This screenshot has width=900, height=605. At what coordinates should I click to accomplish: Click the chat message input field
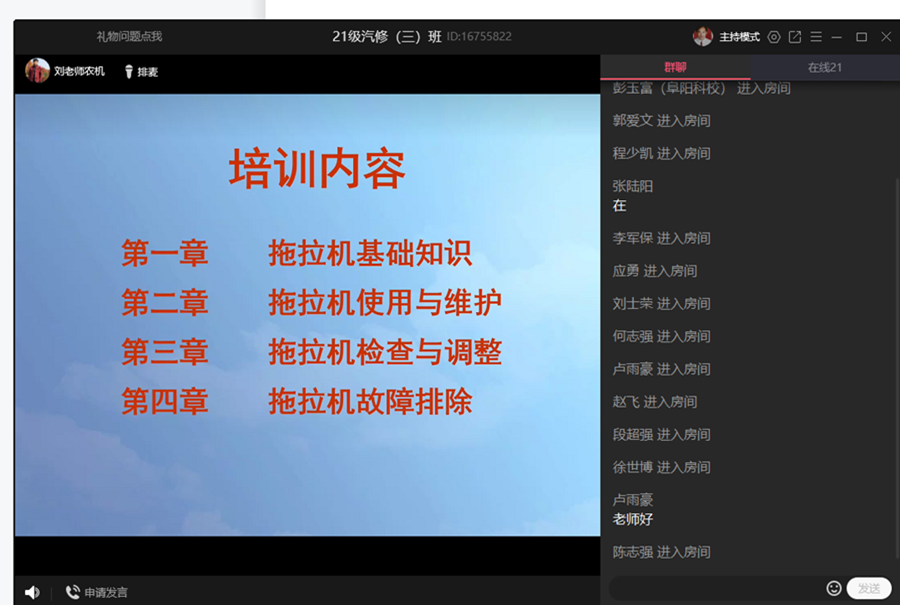click(715, 588)
